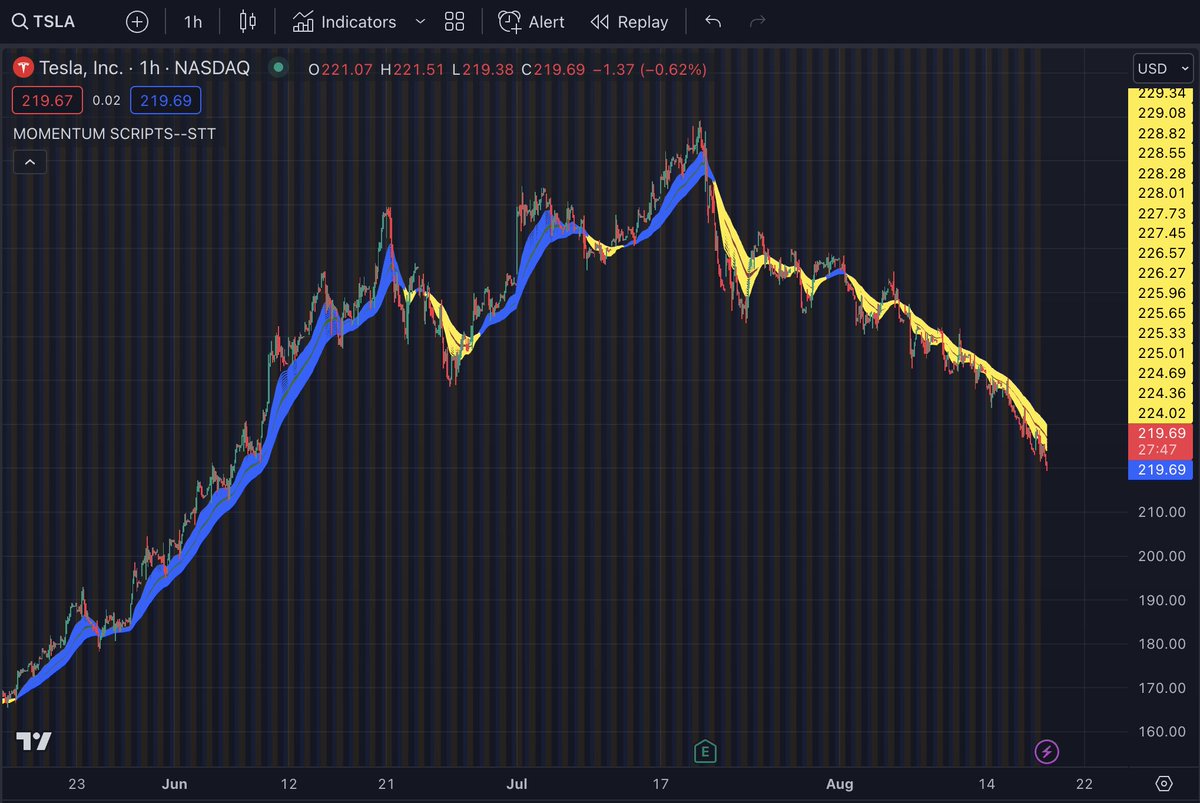Click the purple lightning bolt marker
The height and width of the screenshot is (803, 1200).
tap(1047, 751)
